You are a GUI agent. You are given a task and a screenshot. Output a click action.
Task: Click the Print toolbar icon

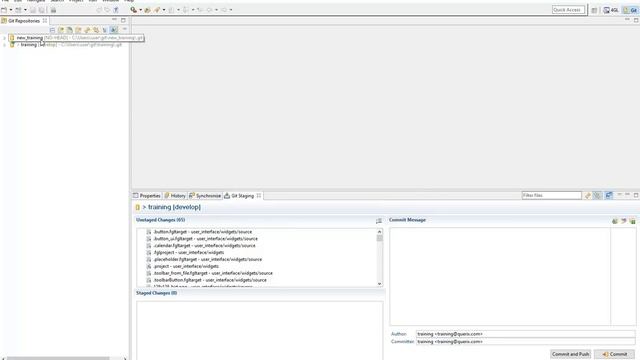53,10
